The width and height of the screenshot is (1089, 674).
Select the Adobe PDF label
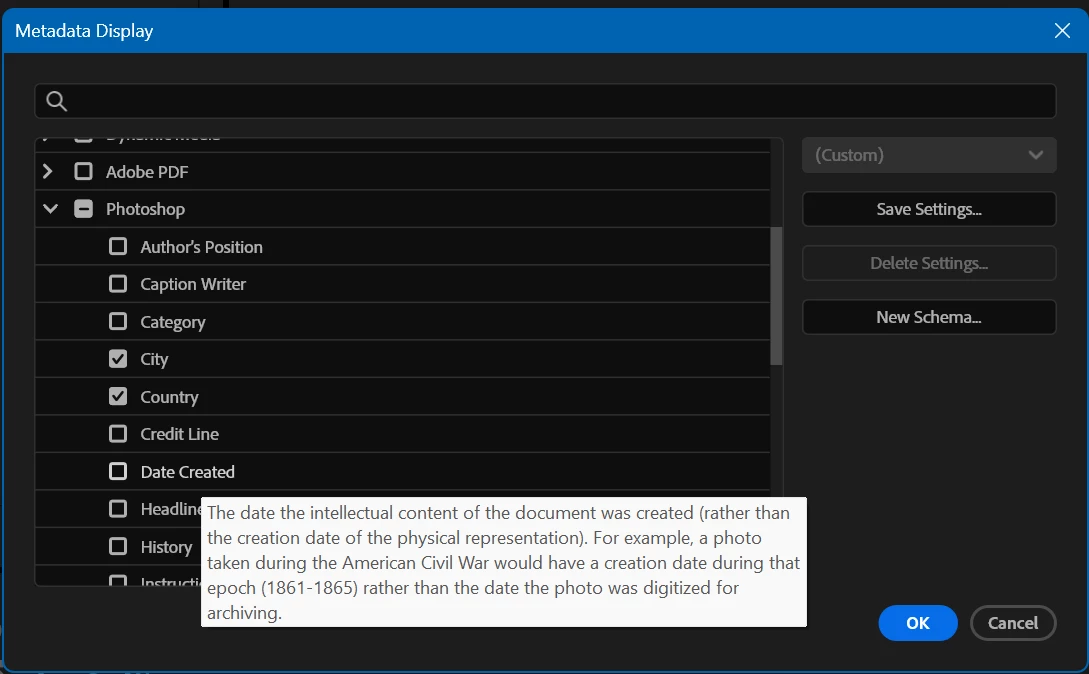click(147, 172)
